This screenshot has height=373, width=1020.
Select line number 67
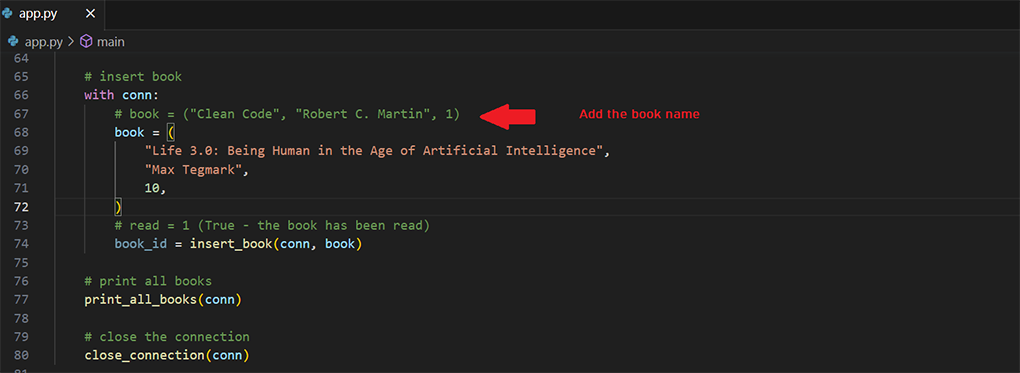point(21,114)
